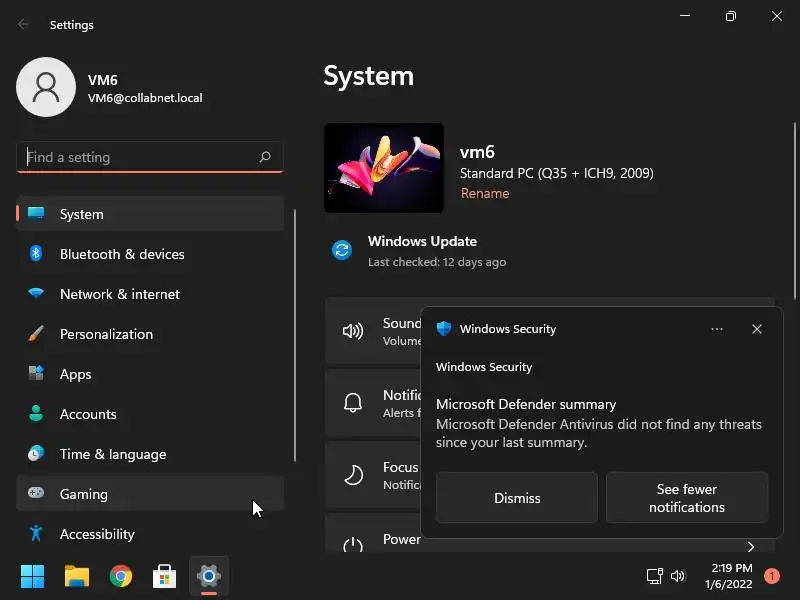800x600 pixels.
Task: Expand Power row with chevron arrow
Action: tap(751, 547)
